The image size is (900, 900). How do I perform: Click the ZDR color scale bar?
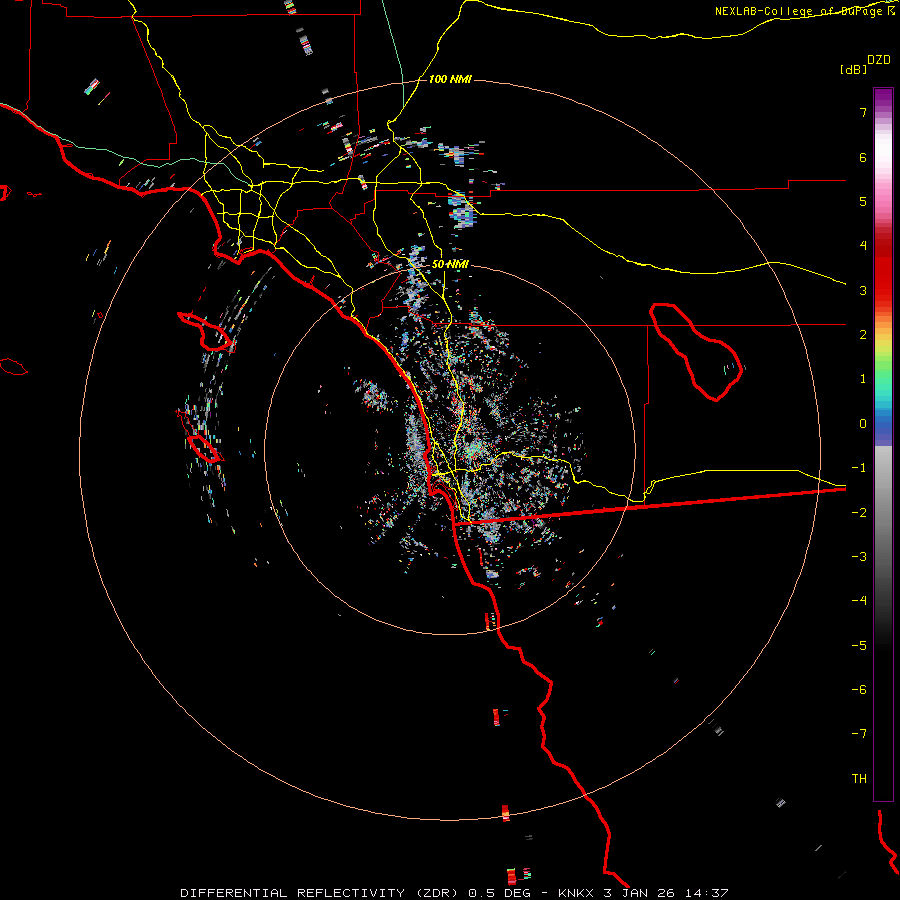click(x=883, y=444)
